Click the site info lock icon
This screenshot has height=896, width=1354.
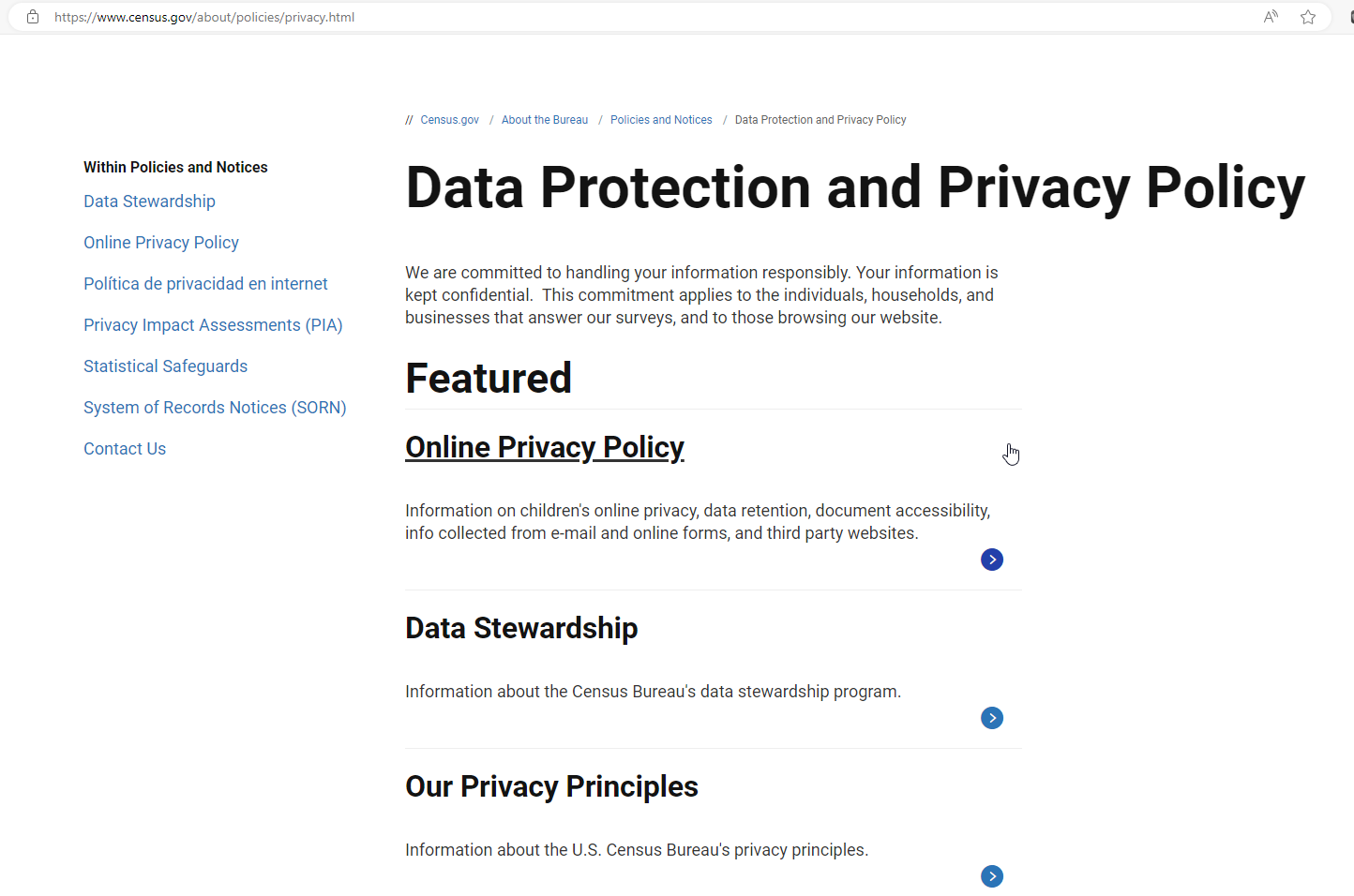[x=33, y=17]
